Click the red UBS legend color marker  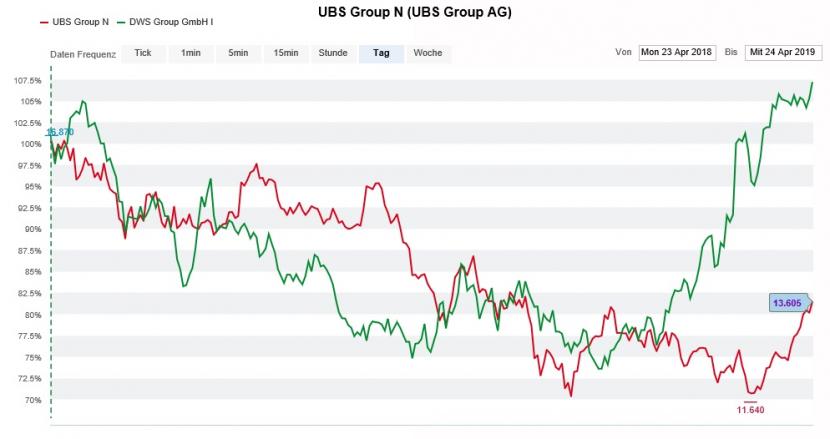(44, 23)
